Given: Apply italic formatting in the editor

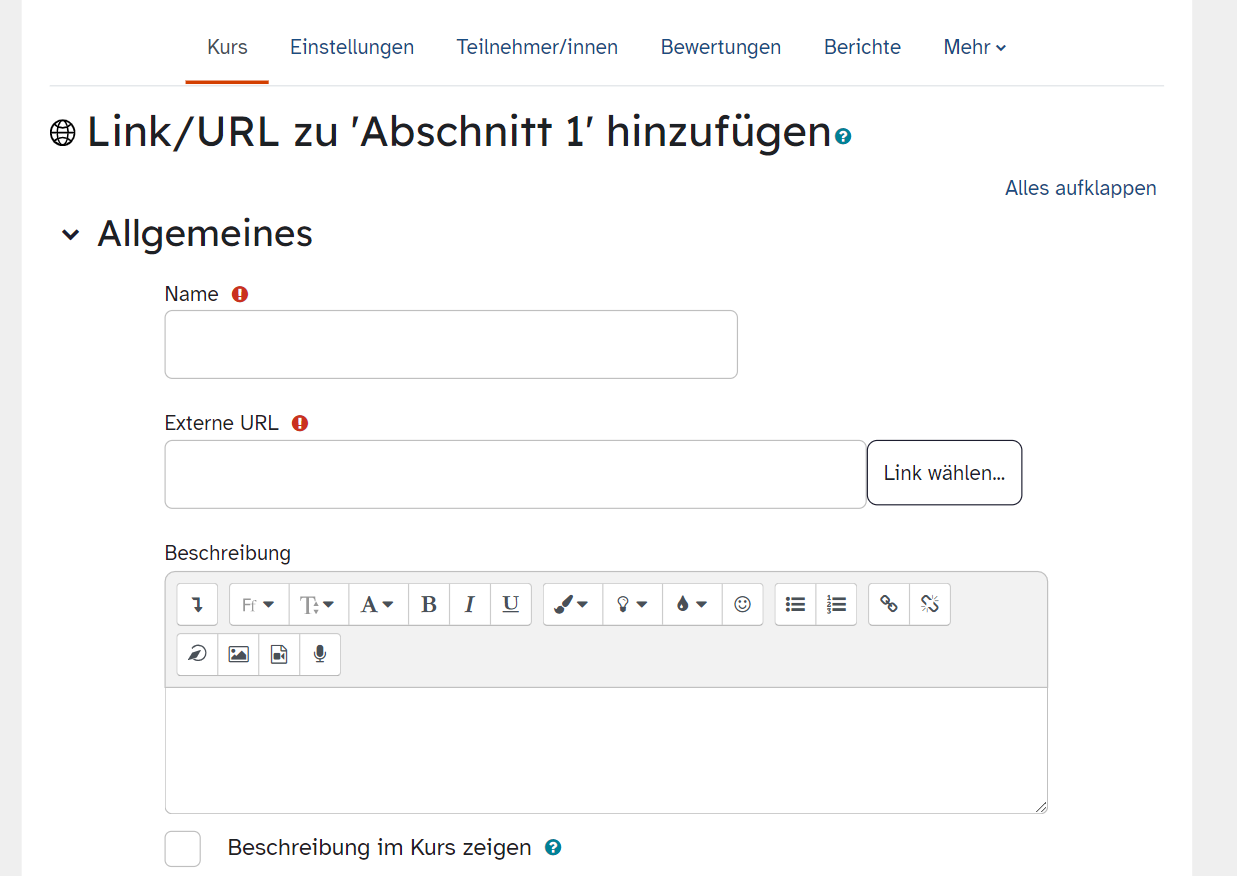Looking at the screenshot, I should click(469, 605).
